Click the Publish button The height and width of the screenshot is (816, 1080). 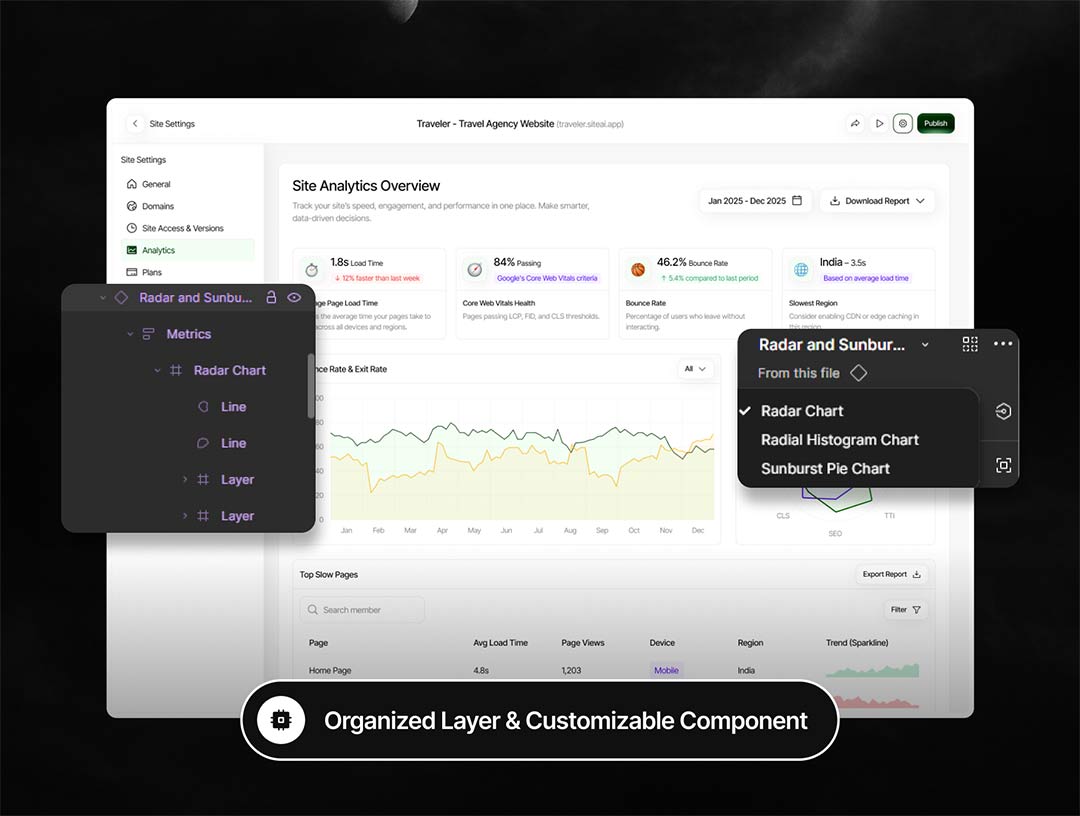tap(936, 124)
